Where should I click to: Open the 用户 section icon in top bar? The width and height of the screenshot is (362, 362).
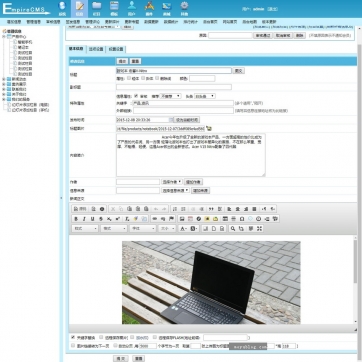click(132, 8)
